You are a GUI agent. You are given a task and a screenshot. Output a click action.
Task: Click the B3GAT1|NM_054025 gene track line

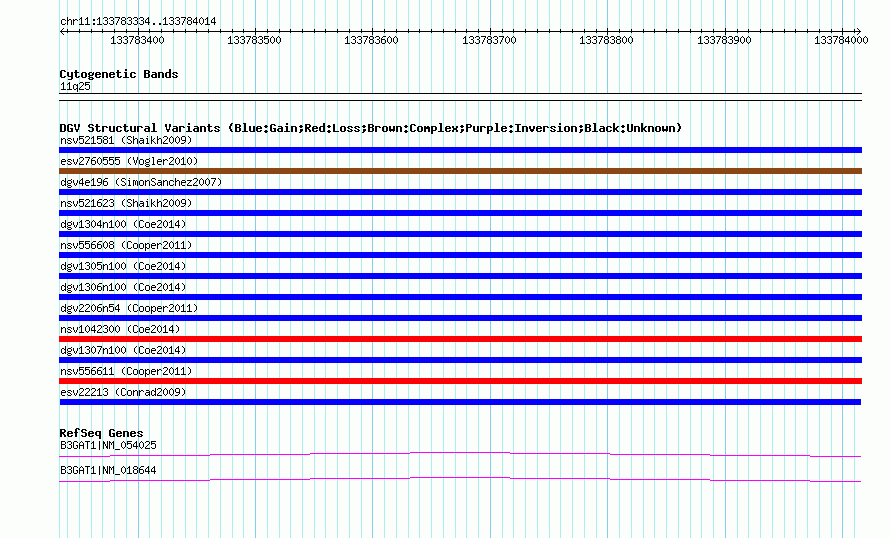point(460,454)
